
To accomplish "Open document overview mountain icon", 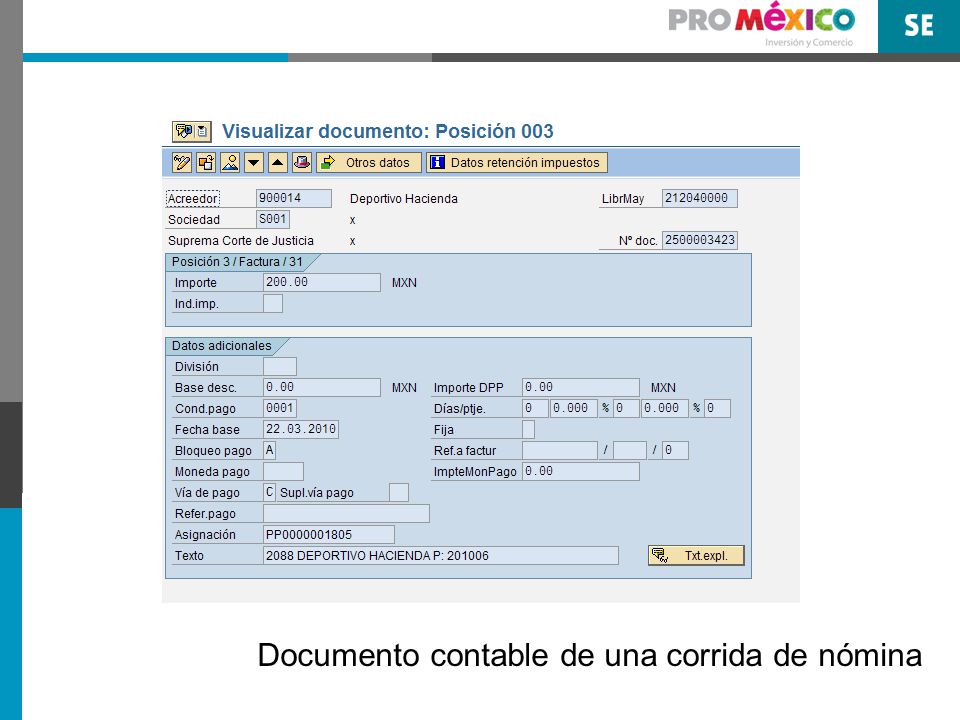I will click(x=230, y=162).
